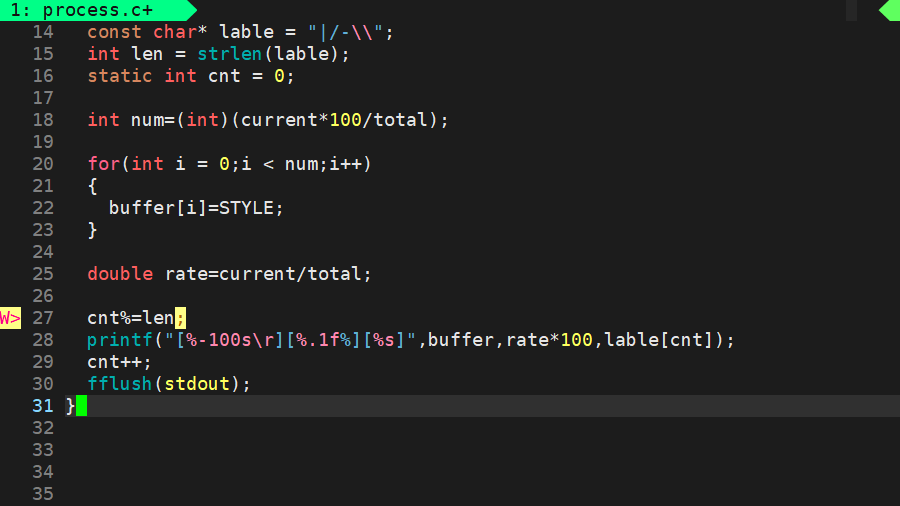Click line number 14 in the gutter
The image size is (900, 506).
(43, 32)
